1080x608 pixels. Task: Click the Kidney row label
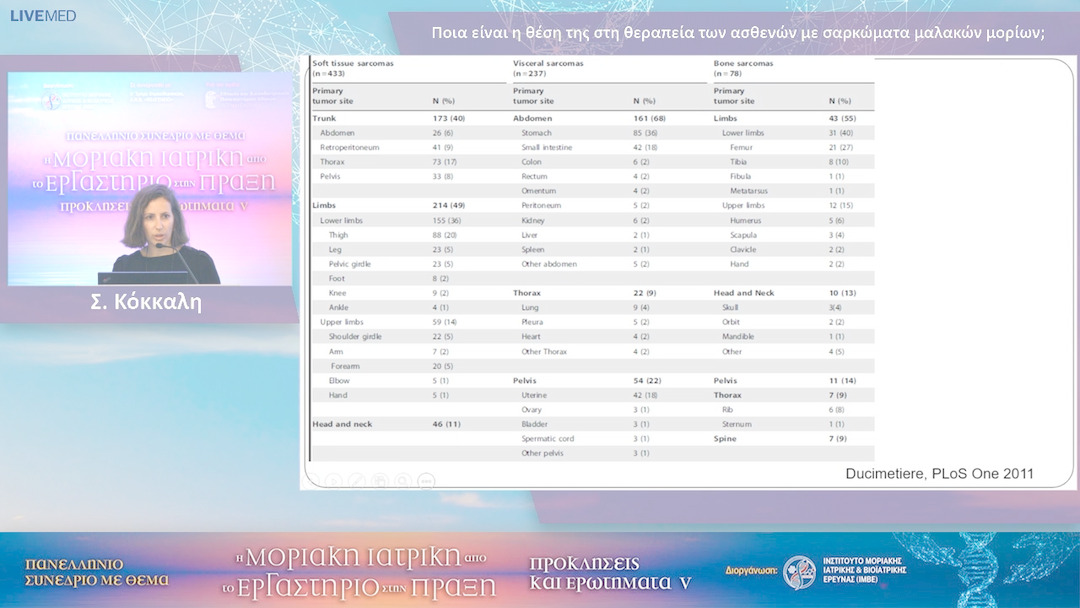[x=533, y=220]
